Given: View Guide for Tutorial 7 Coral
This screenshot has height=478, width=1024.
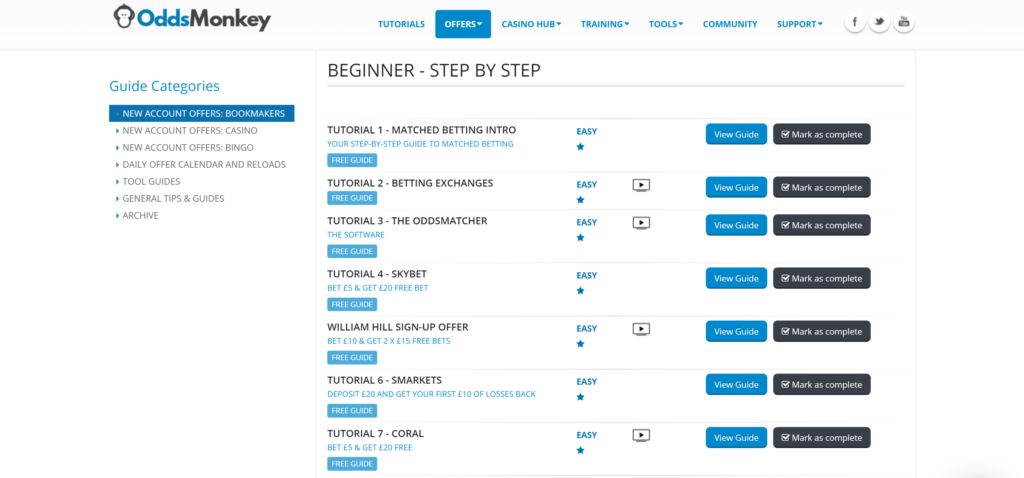Looking at the screenshot, I should [x=736, y=438].
